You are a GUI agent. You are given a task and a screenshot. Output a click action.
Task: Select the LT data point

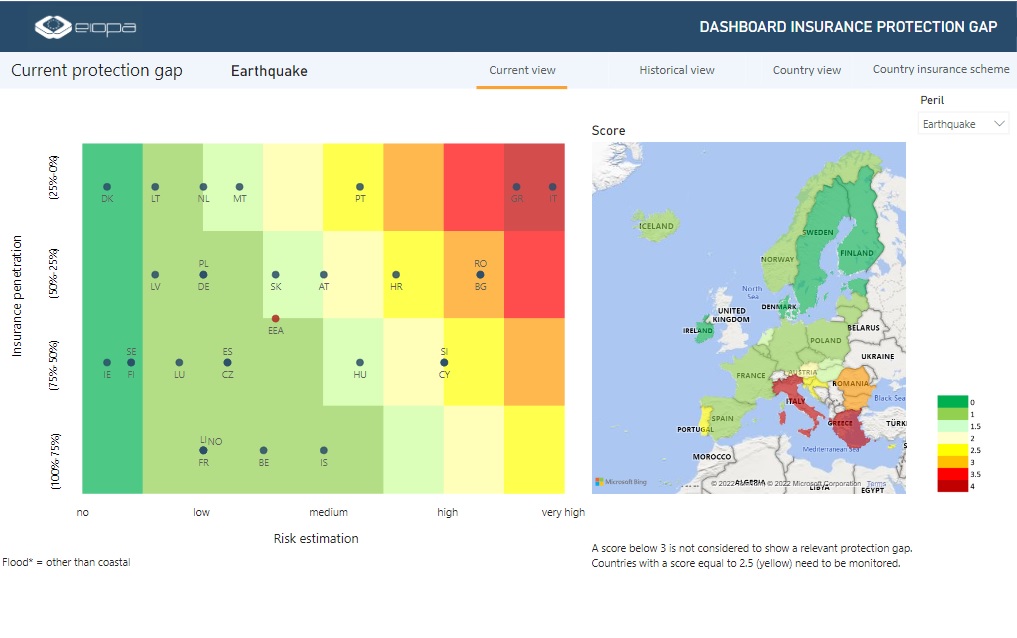pyautogui.click(x=155, y=187)
